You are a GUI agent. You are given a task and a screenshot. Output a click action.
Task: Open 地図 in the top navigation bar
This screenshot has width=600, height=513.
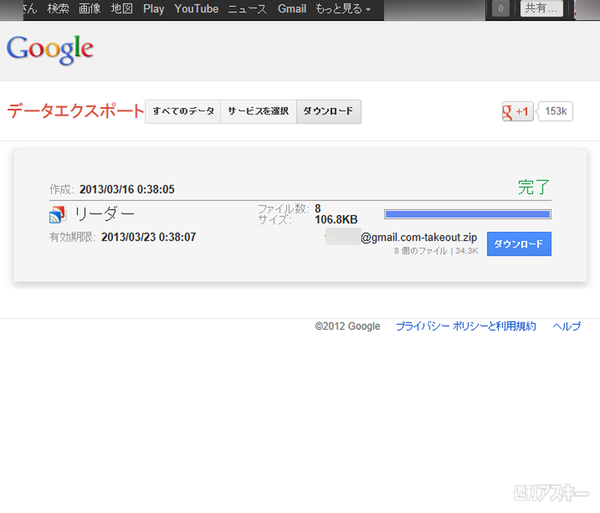pos(122,8)
